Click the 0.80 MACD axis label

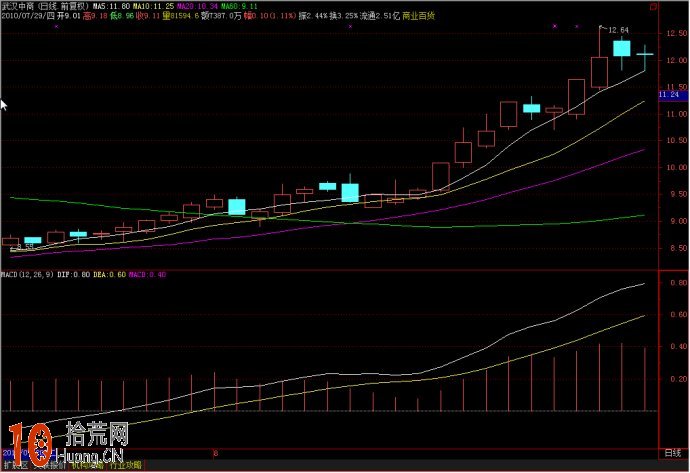(679, 283)
